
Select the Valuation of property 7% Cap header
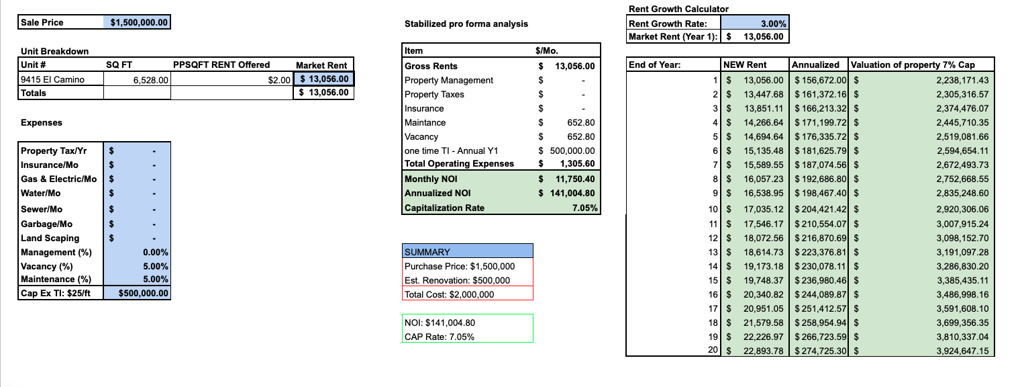[921, 65]
